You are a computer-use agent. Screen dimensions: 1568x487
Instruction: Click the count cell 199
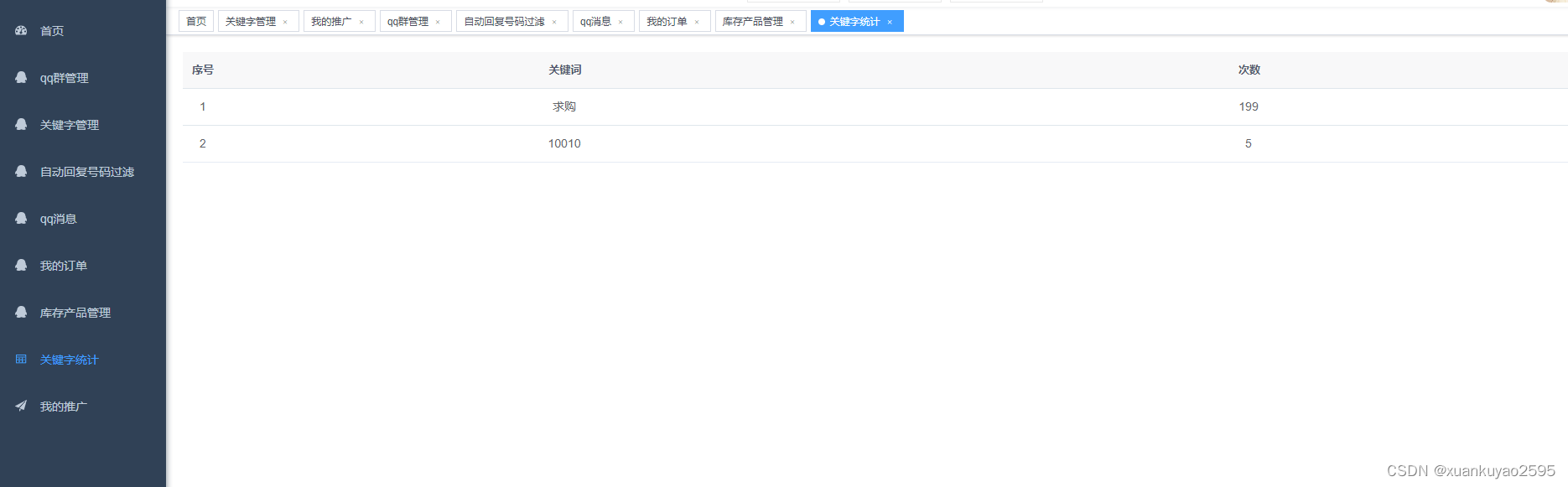coord(1249,106)
